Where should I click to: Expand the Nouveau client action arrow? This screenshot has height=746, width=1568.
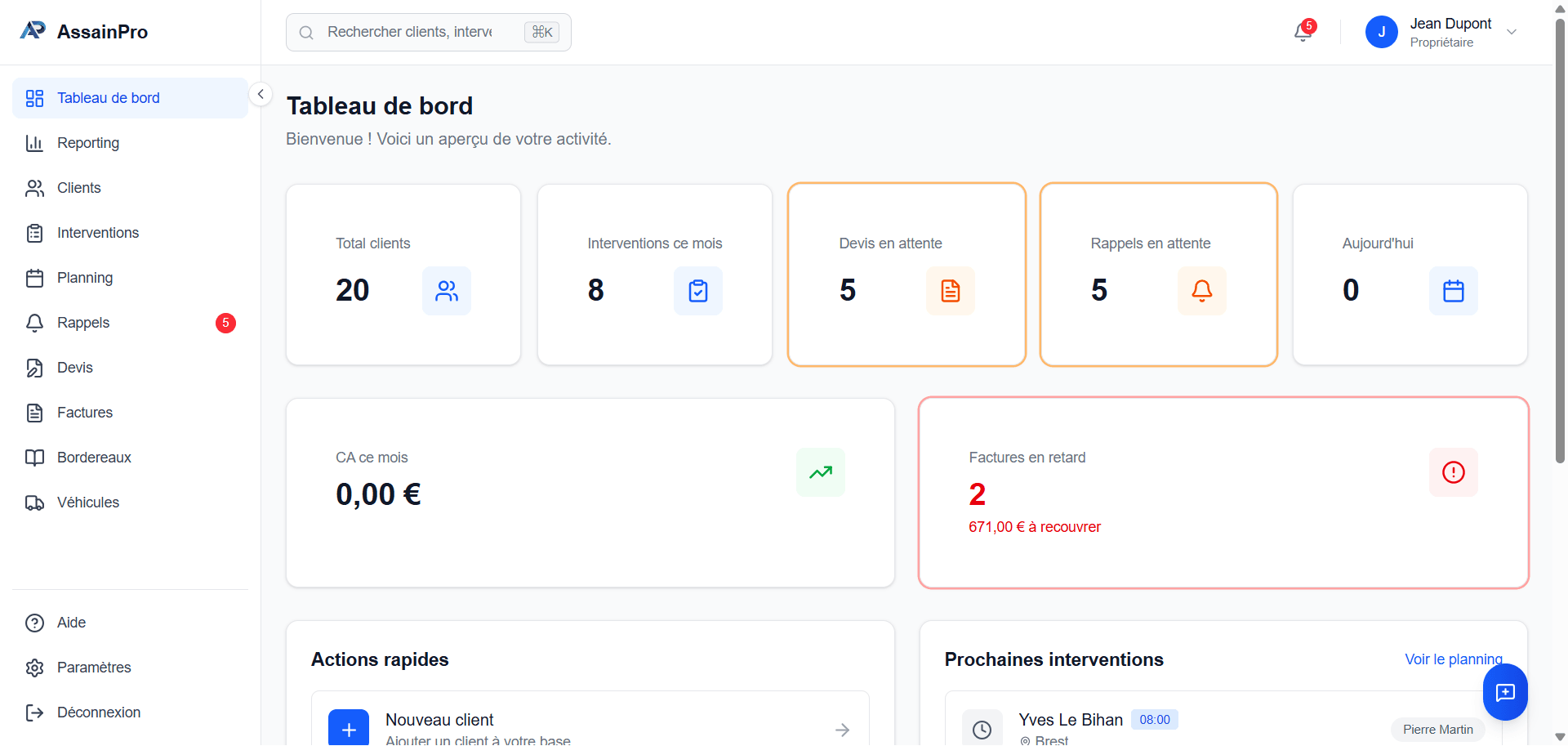pos(842,730)
